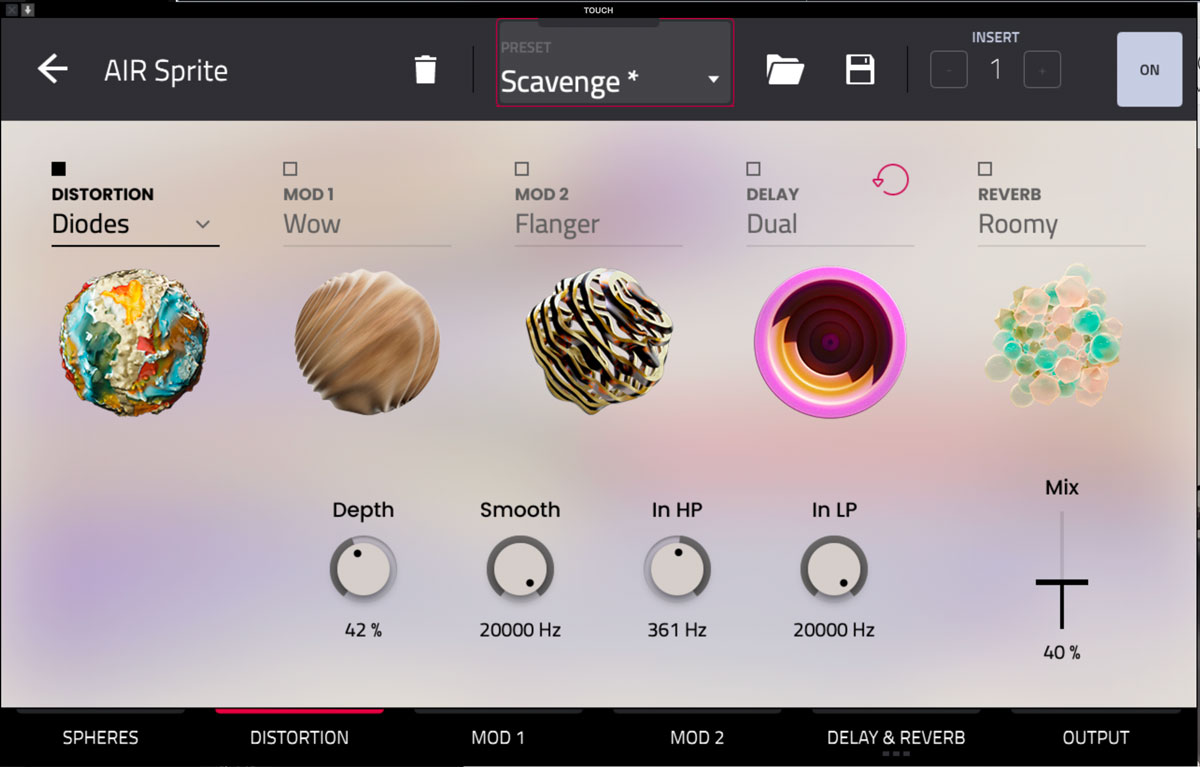The image size is (1200, 767).
Task: Select the striped MOD 2 Flanger sphere
Action: coord(599,340)
